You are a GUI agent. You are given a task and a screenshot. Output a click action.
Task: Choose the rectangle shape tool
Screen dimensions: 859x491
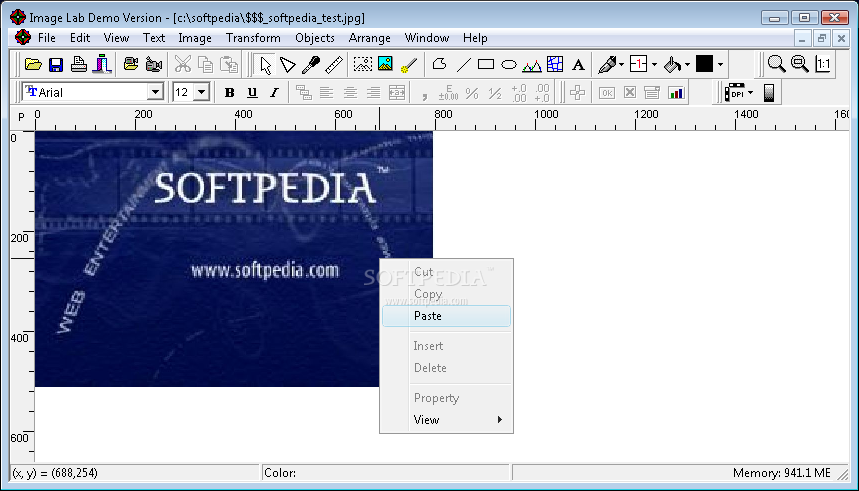pyautogui.click(x=486, y=65)
